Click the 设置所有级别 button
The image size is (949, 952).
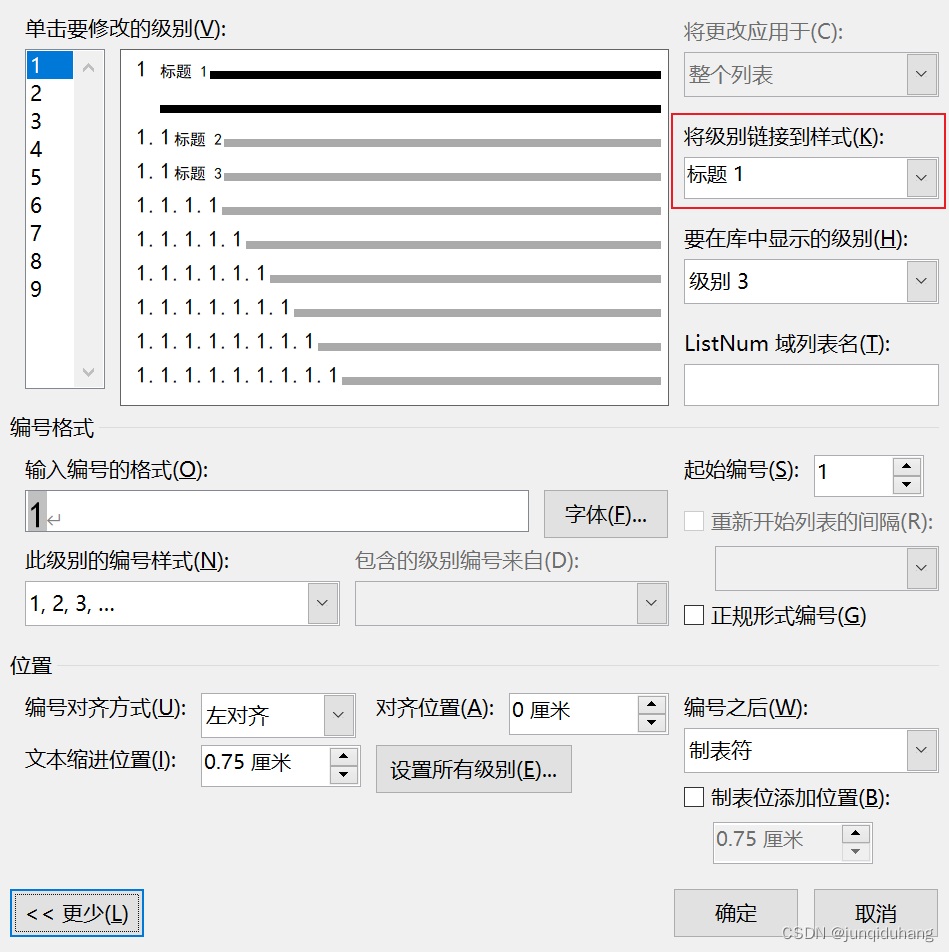pos(473,769)
